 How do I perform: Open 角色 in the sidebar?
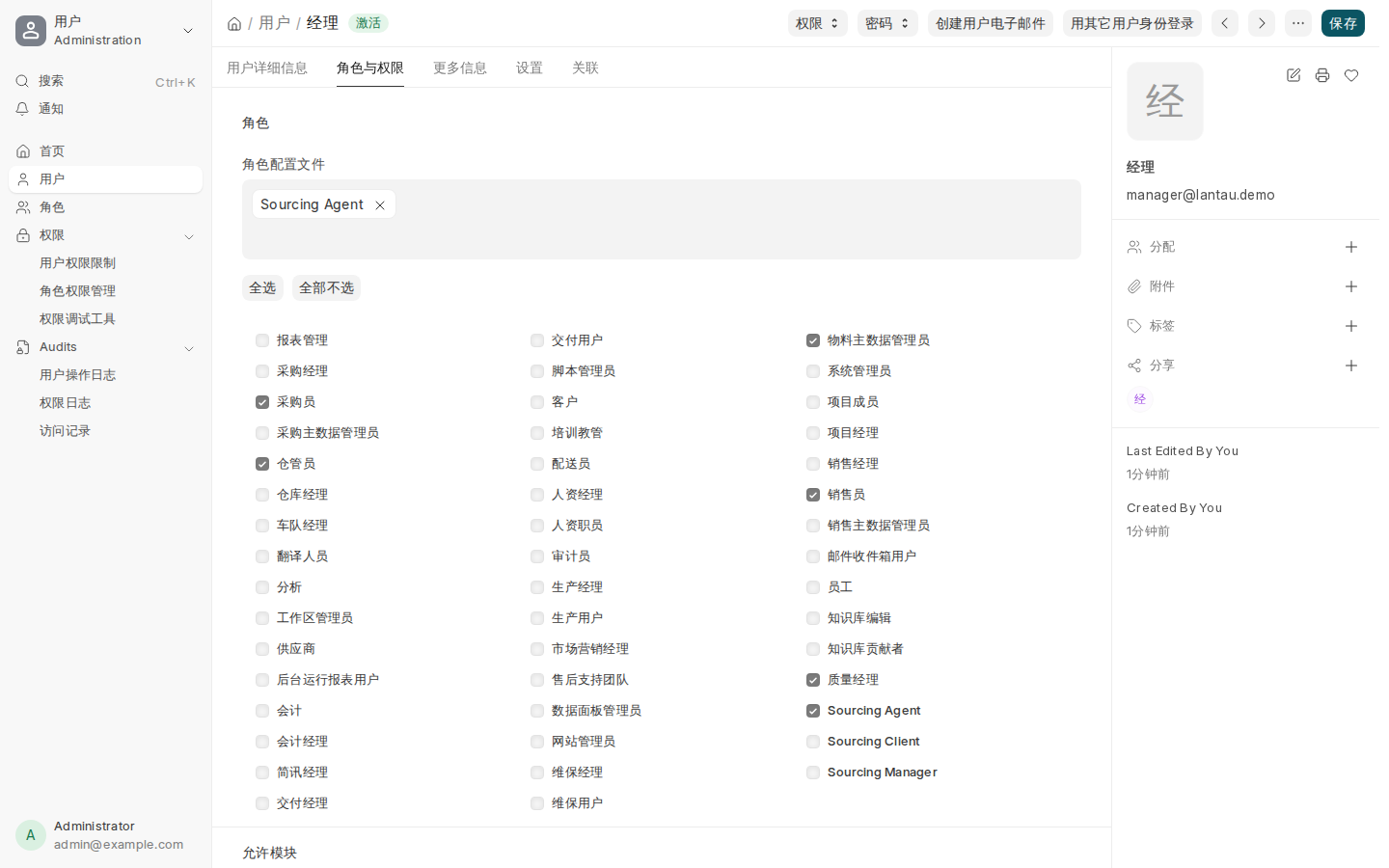(106, 207)
